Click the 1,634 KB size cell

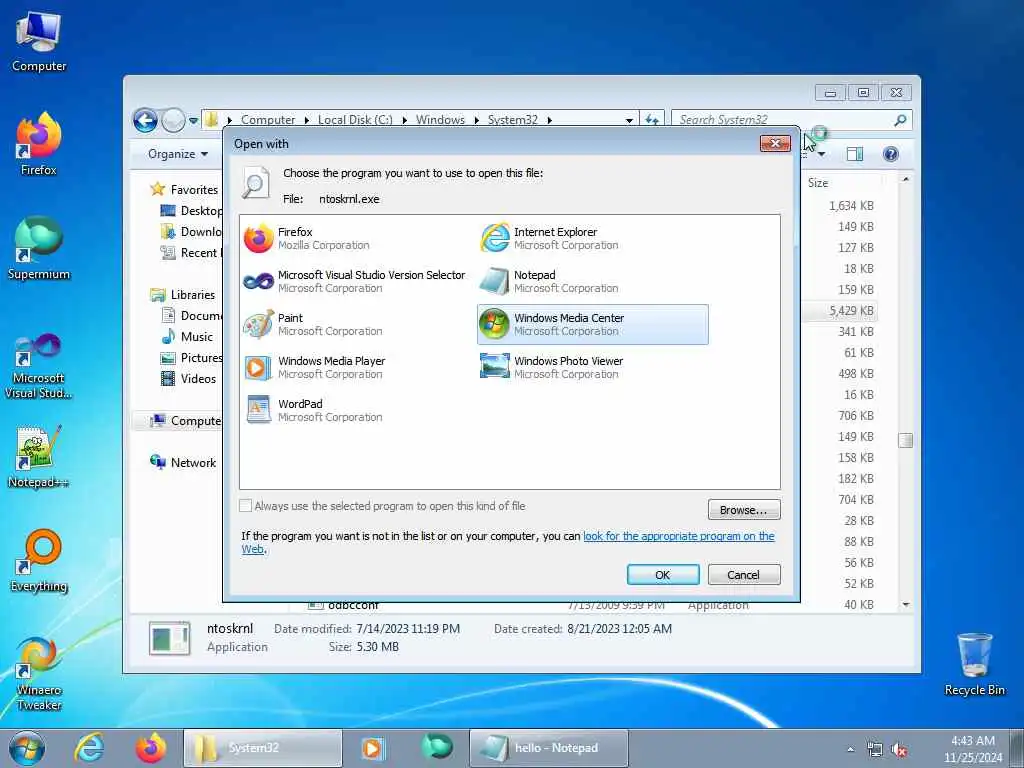pyautogui.click(x=851, y=206)
